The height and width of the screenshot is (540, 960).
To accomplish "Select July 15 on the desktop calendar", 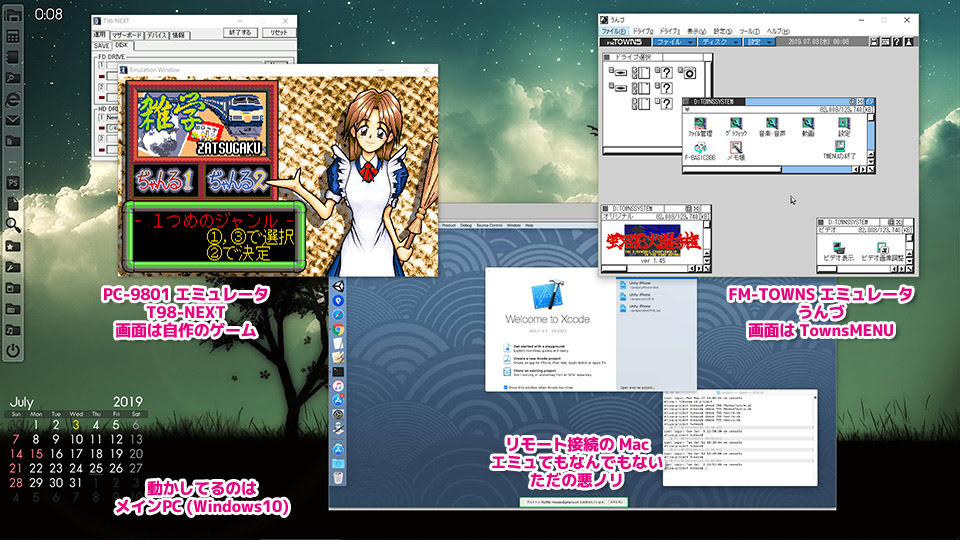I will pos(36,454).
